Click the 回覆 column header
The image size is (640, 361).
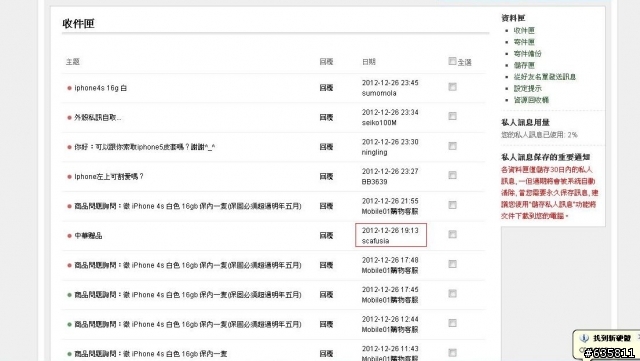(x=326, y=62)
